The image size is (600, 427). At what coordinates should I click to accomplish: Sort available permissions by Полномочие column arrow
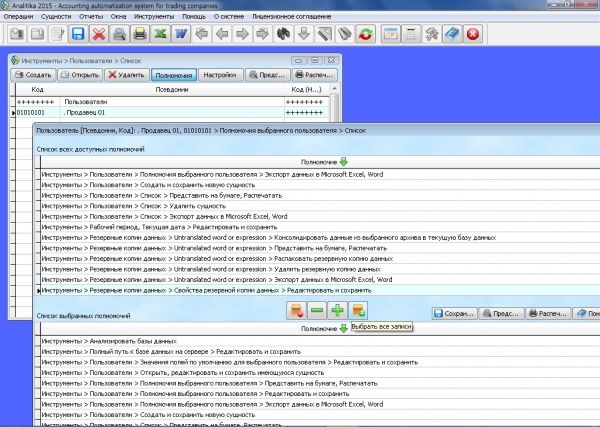coord(344,161)
